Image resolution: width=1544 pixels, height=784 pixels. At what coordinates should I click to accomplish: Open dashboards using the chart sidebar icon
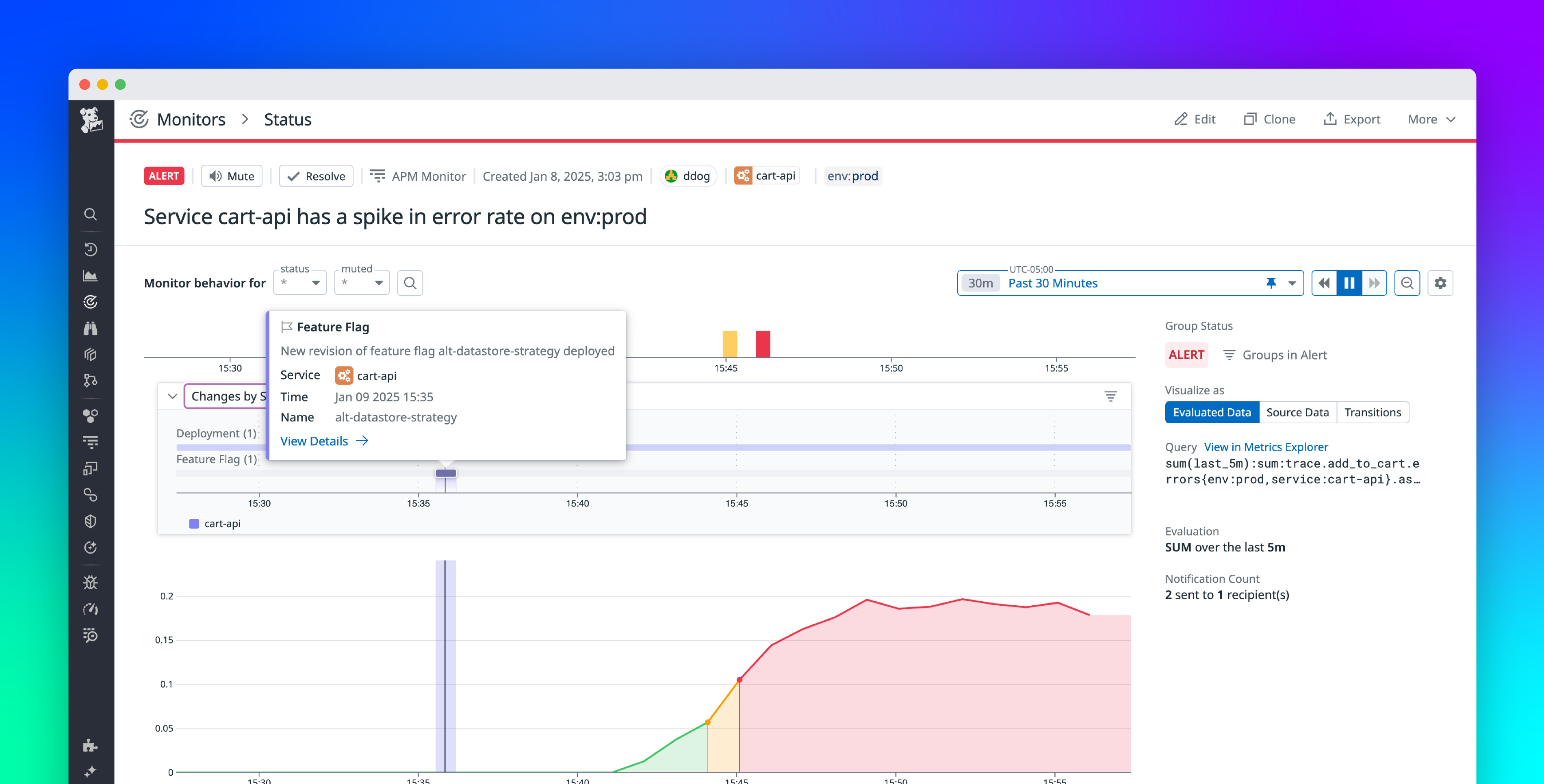click(x=91, y=275)
